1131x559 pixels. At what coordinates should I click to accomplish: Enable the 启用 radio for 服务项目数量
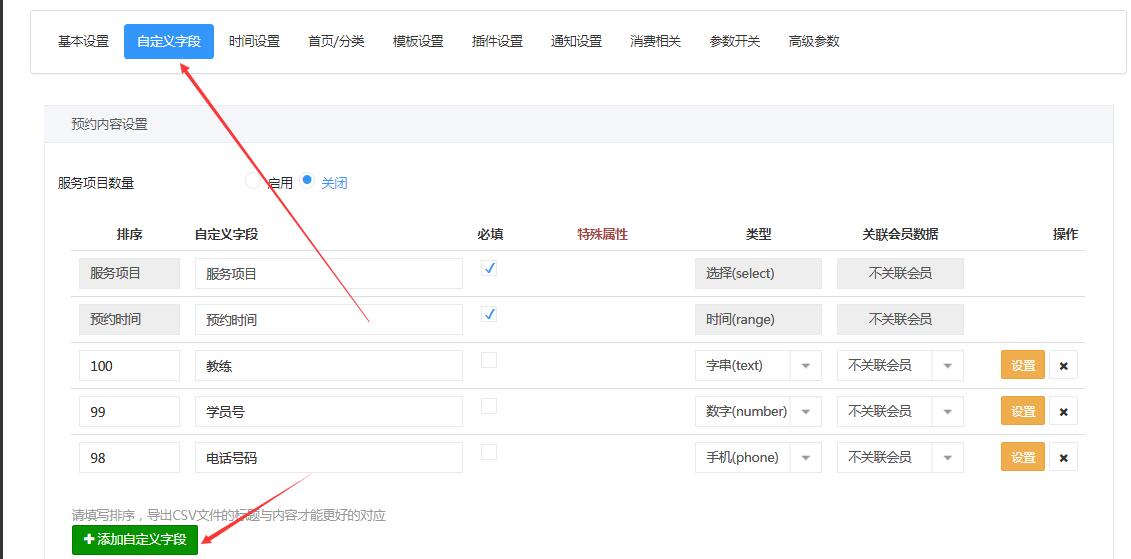(x=252, y=181)
